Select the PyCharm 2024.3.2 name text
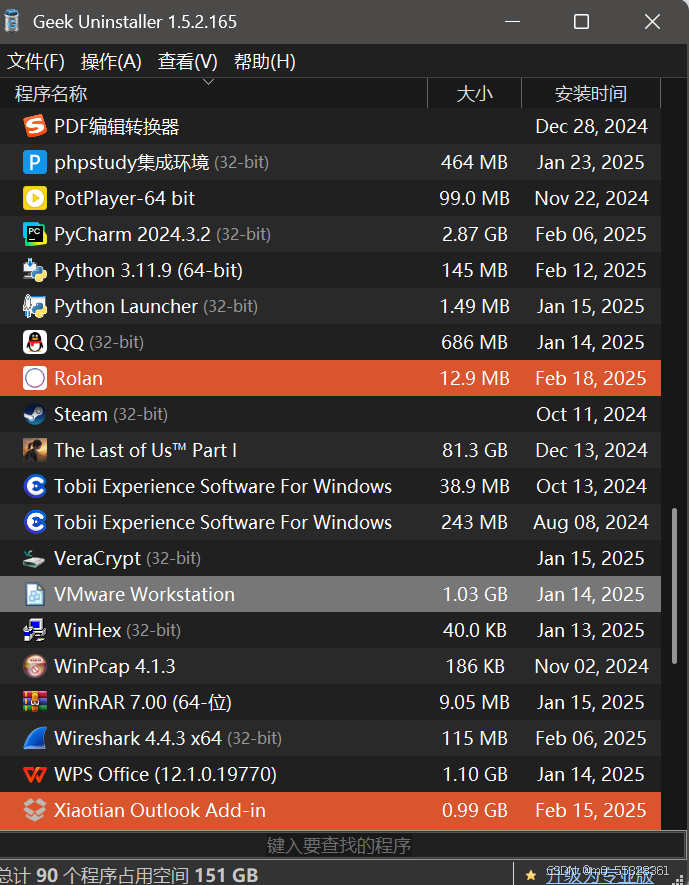The image size is (689, 885). click(132, 234)
